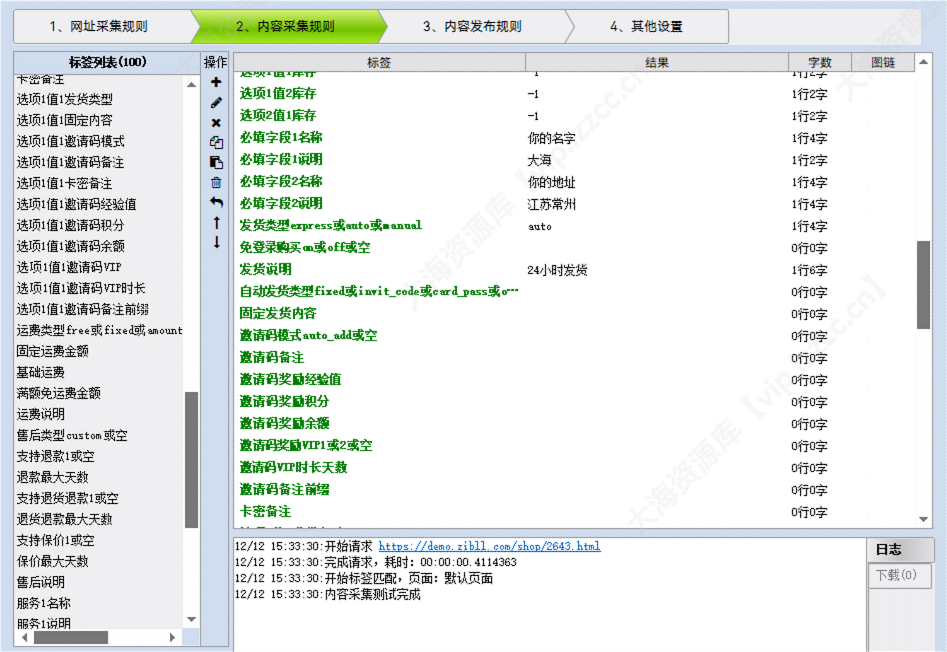947x652 pixels.
Task: Click the 字数 column header
Action: pos(820,61)
